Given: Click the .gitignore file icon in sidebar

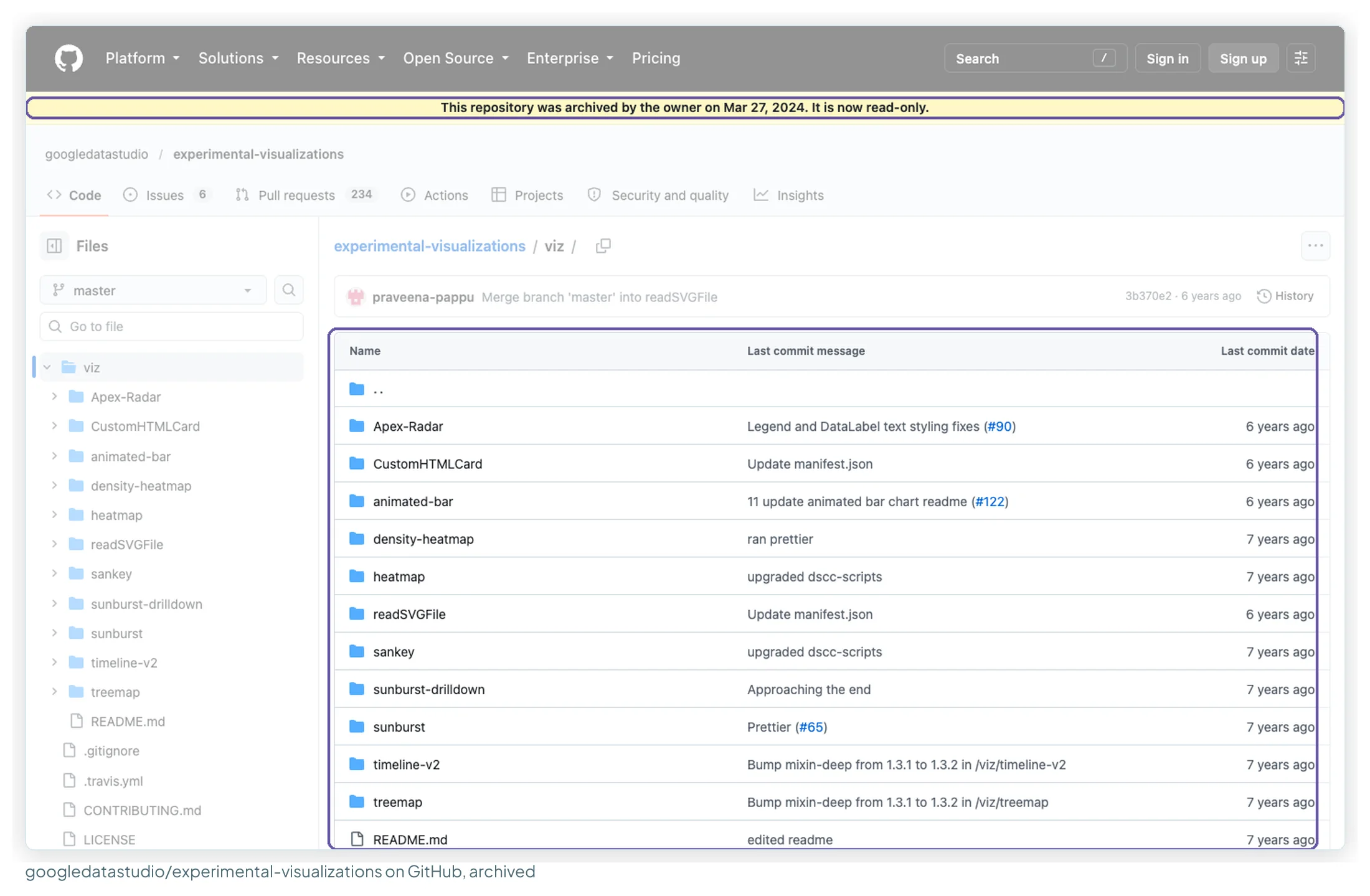Looking at the screenshot, I should [70, 750].
